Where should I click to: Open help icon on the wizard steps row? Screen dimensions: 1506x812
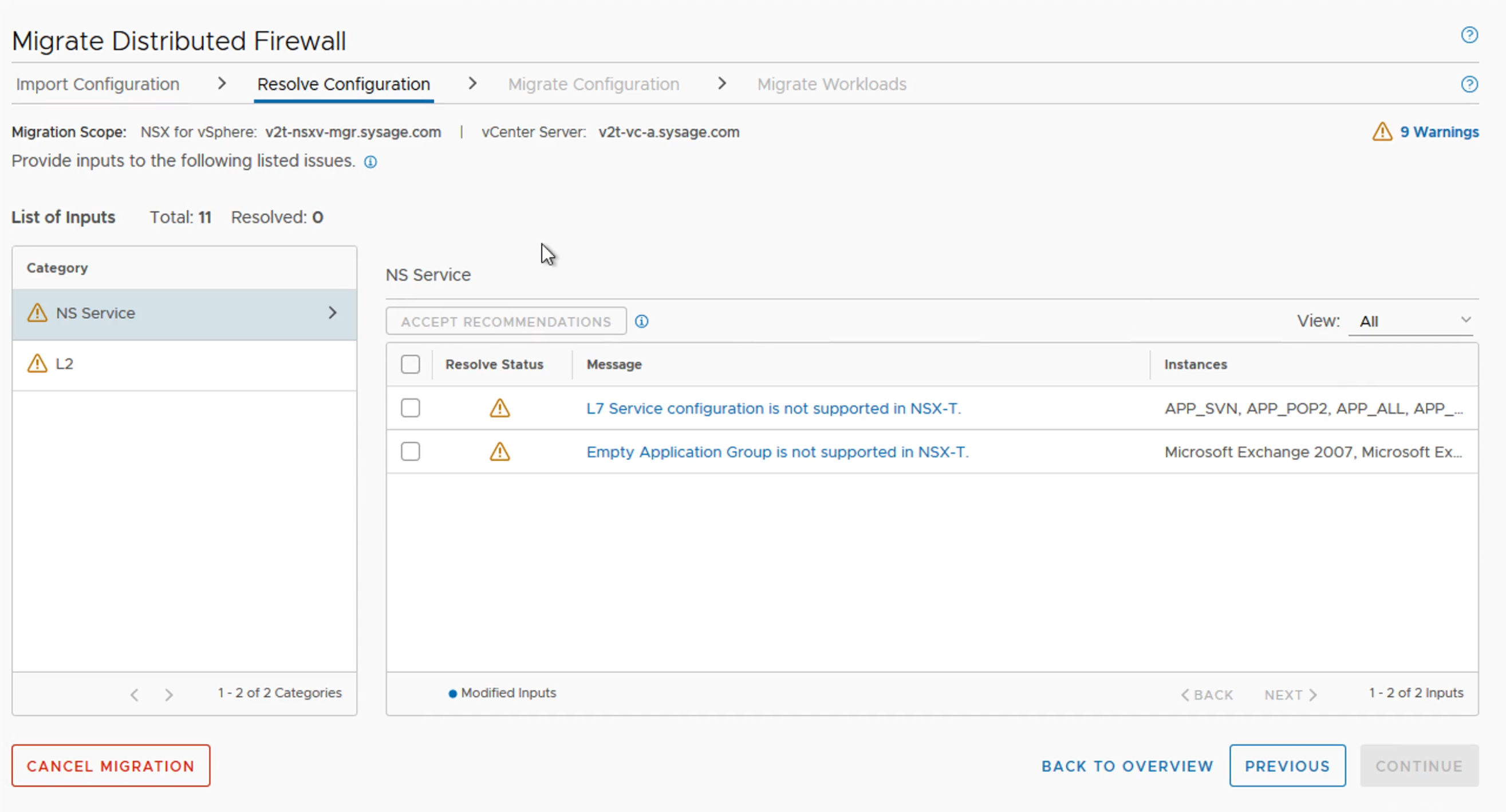pyautogui.click(x=1469, y=84)
